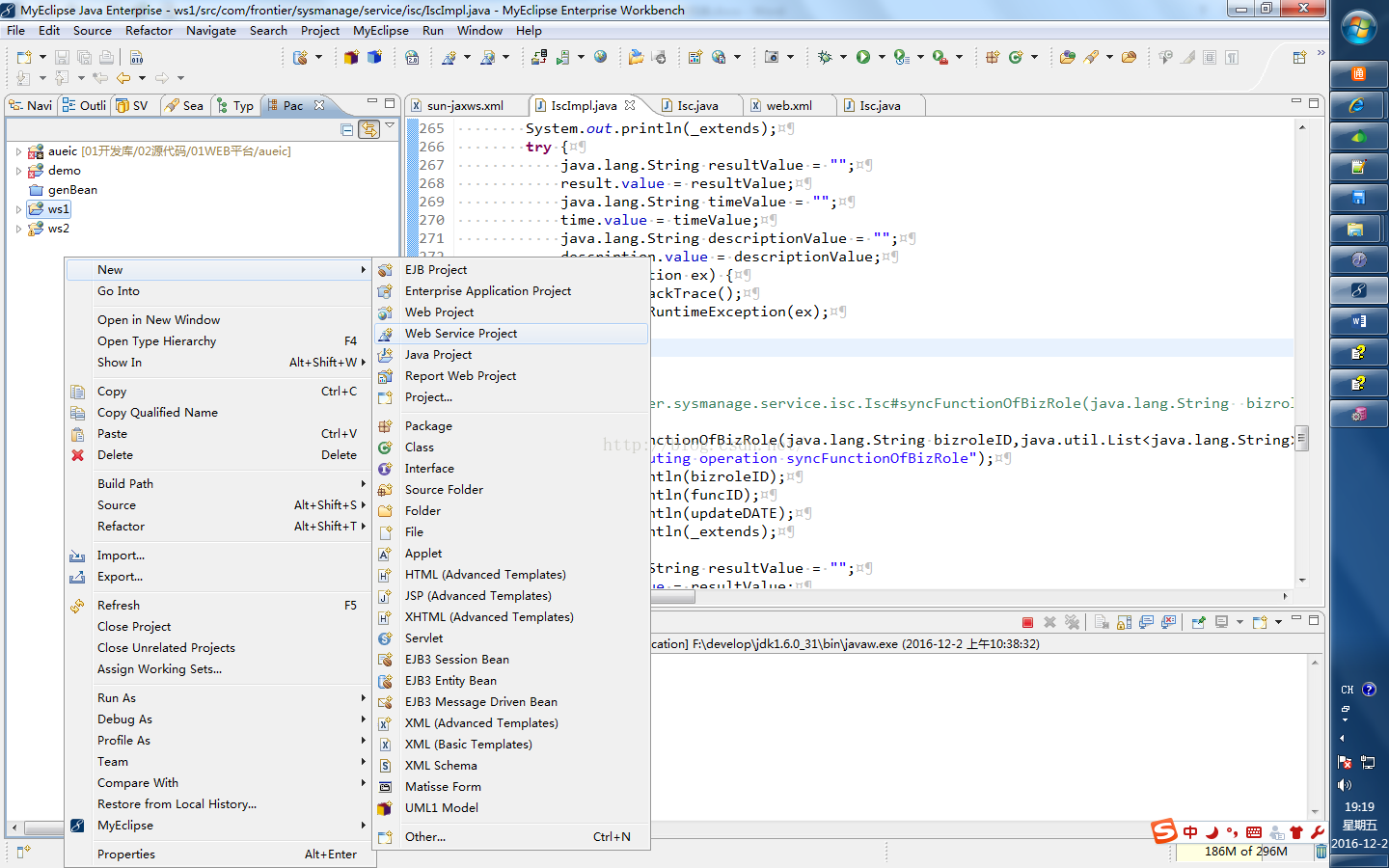Viewport: 1389px width, 868px height.
Task: Select Refresh in the context menu
Action: (x=219, y=606)
